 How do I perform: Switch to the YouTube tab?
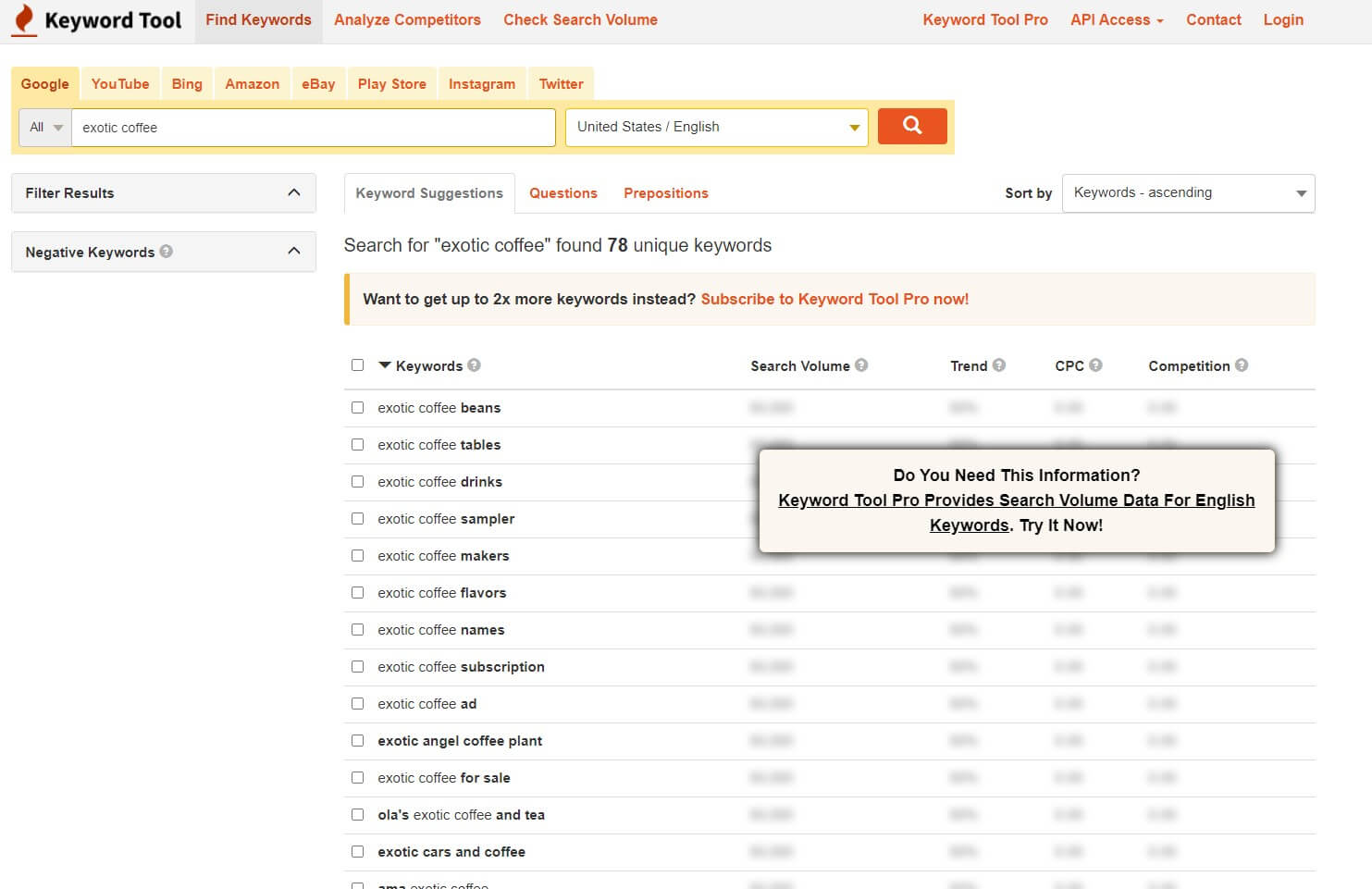pyautogui.click(x=120, y=83)
